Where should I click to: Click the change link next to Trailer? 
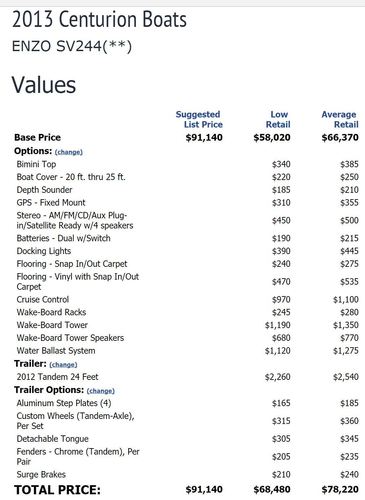63,365
